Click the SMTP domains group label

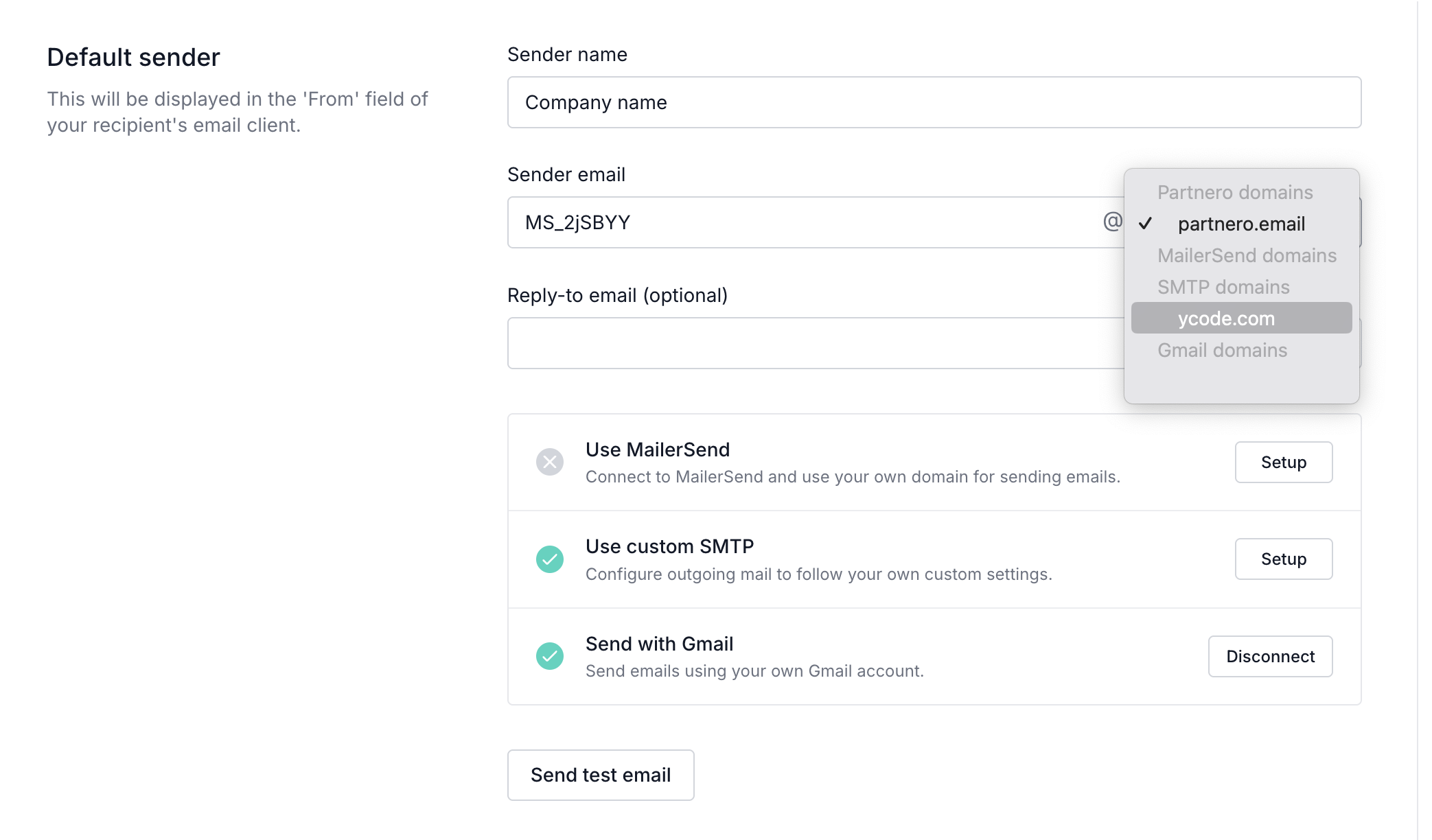(x=1223, y=287)
